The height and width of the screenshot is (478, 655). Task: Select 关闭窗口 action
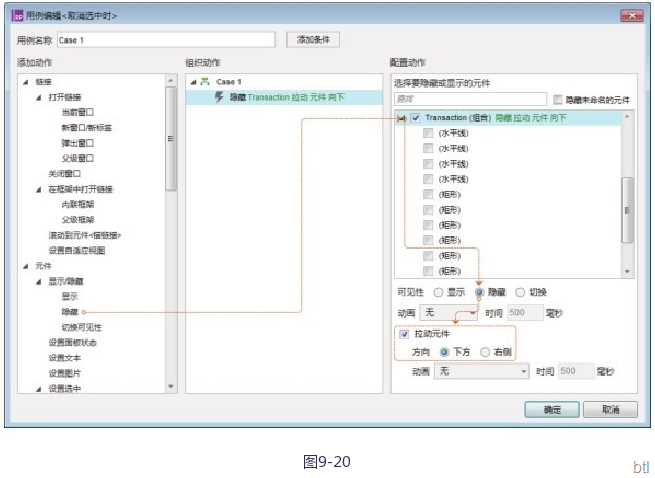coord(65,173)
